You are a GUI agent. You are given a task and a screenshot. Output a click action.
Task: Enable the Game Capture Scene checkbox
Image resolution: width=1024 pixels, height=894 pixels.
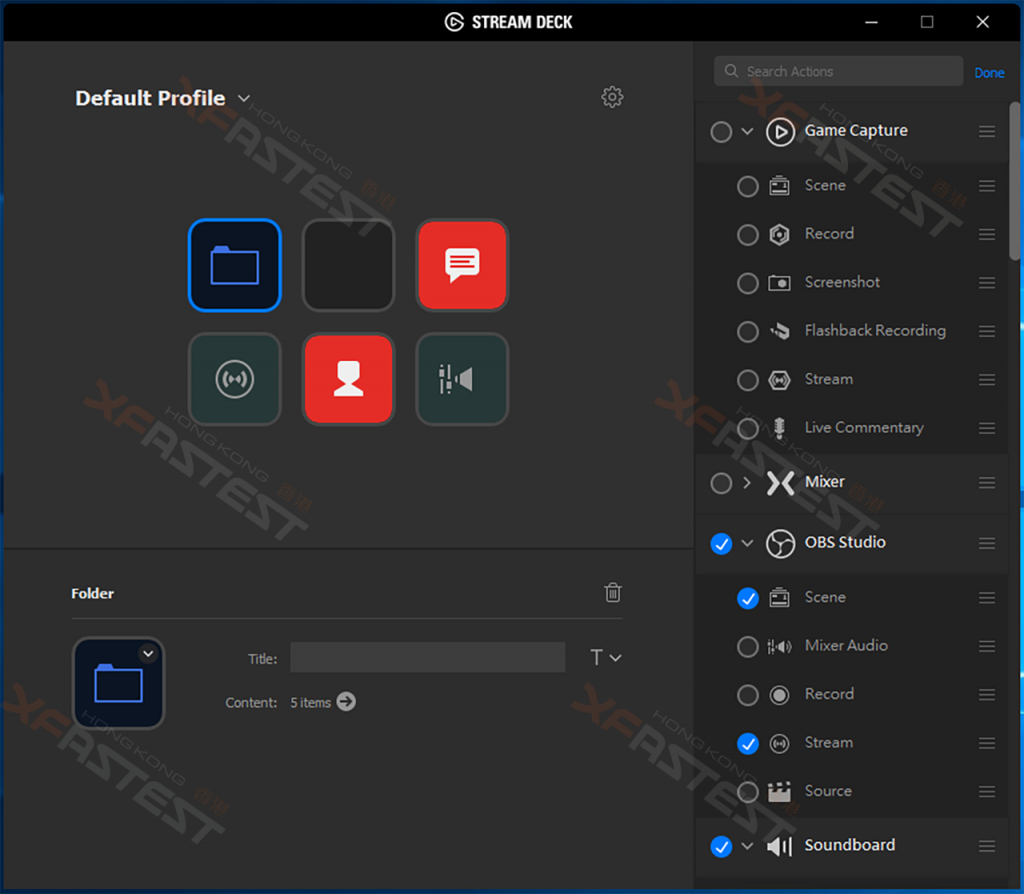tap(748, 187)
